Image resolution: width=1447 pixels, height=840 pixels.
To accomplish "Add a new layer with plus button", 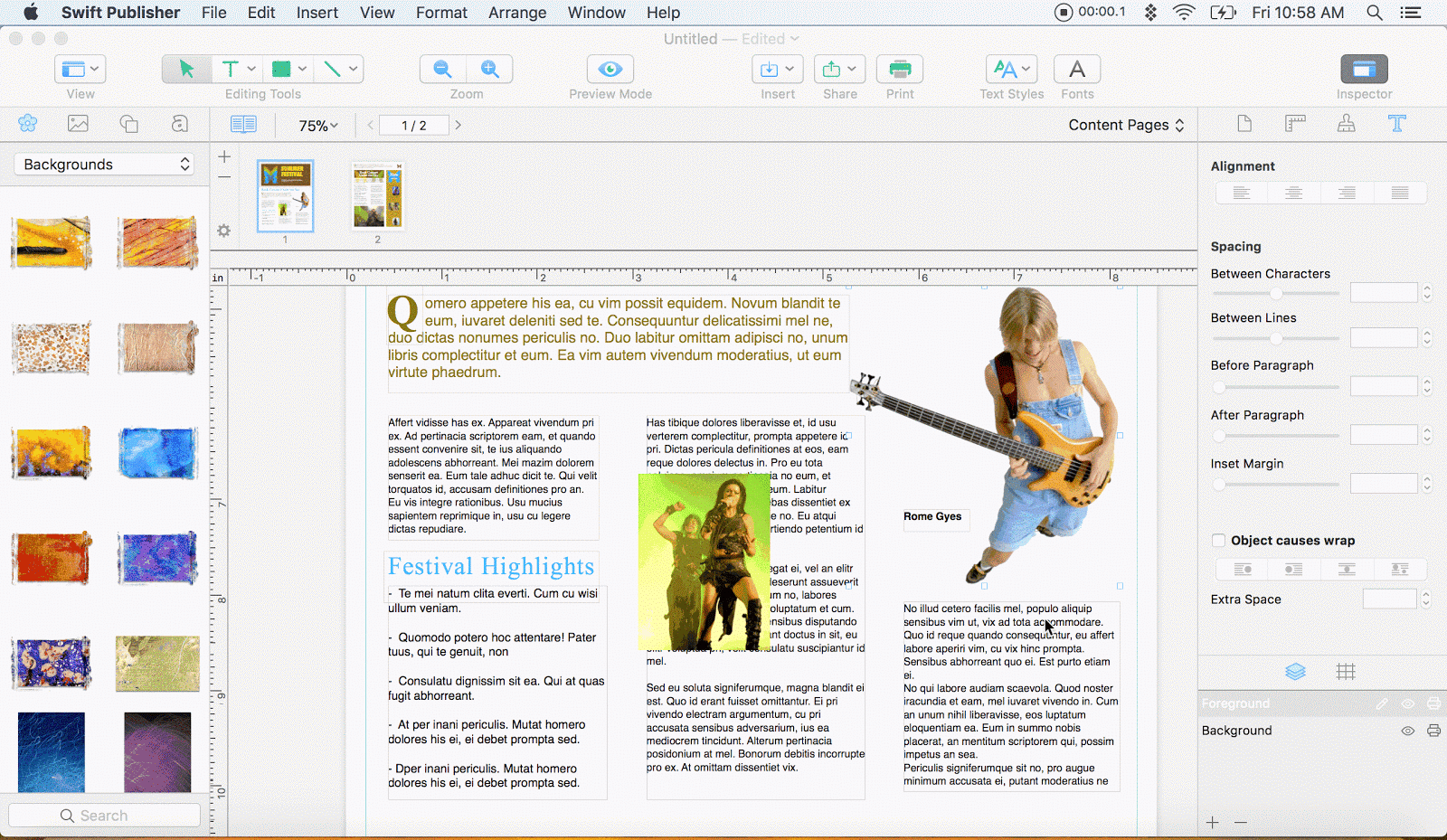I will (1213, 822).
